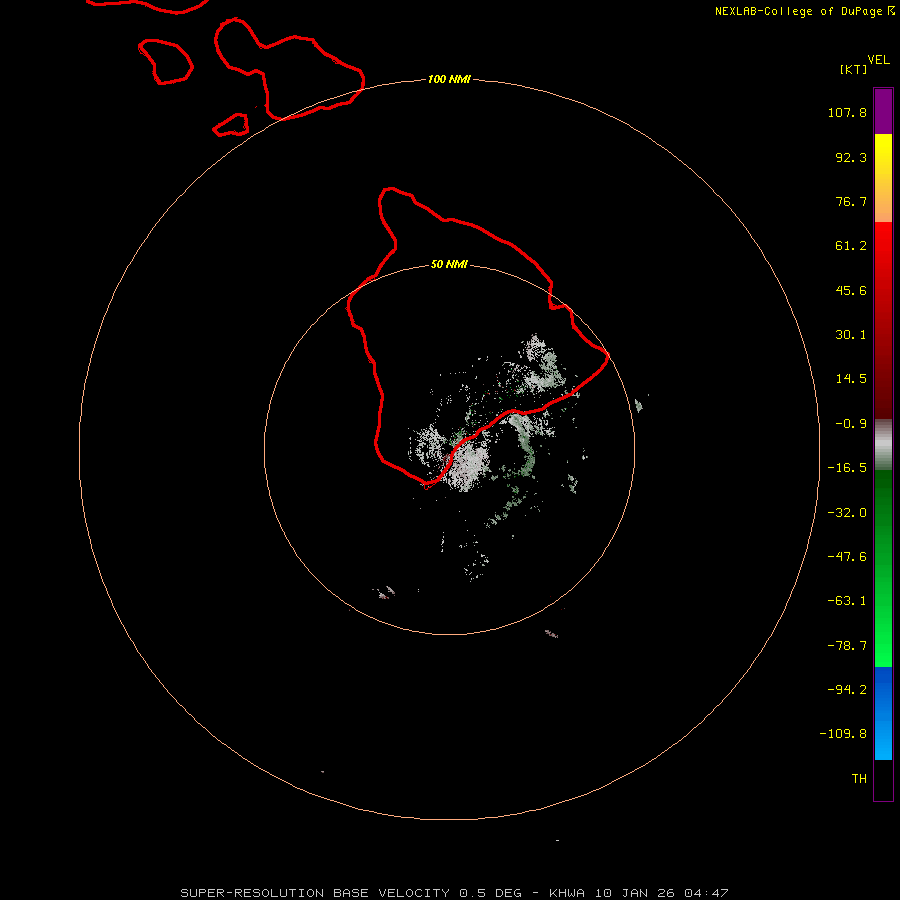The height and width of the screenshot is (900, 900).
Task: Click the -0.9 velocity scale value
Action: 851,424
